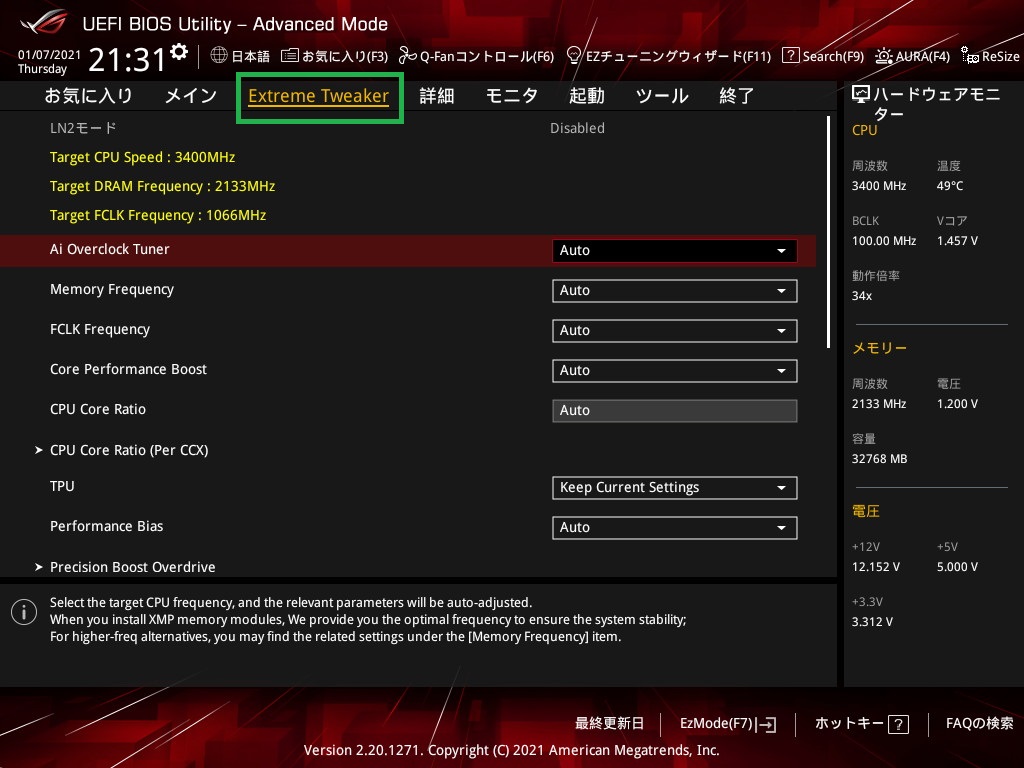Viewport: 1024px width, 768px height.
Task: Open AURA lighting icon (F4)
Action: pyautogui.click(x=884, y=56)
